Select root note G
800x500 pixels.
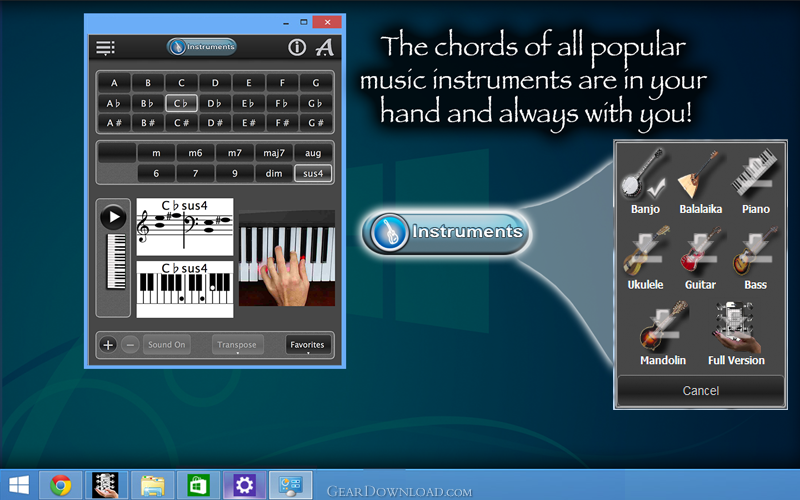pos(316,83)
